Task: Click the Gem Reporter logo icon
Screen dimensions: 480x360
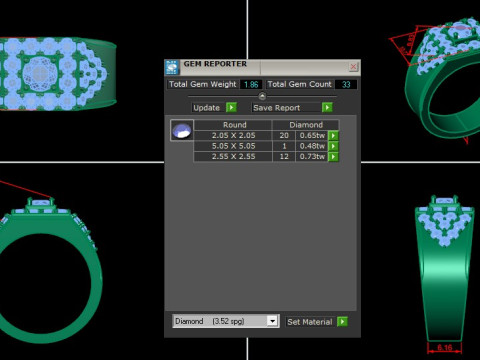Action: 172,67
